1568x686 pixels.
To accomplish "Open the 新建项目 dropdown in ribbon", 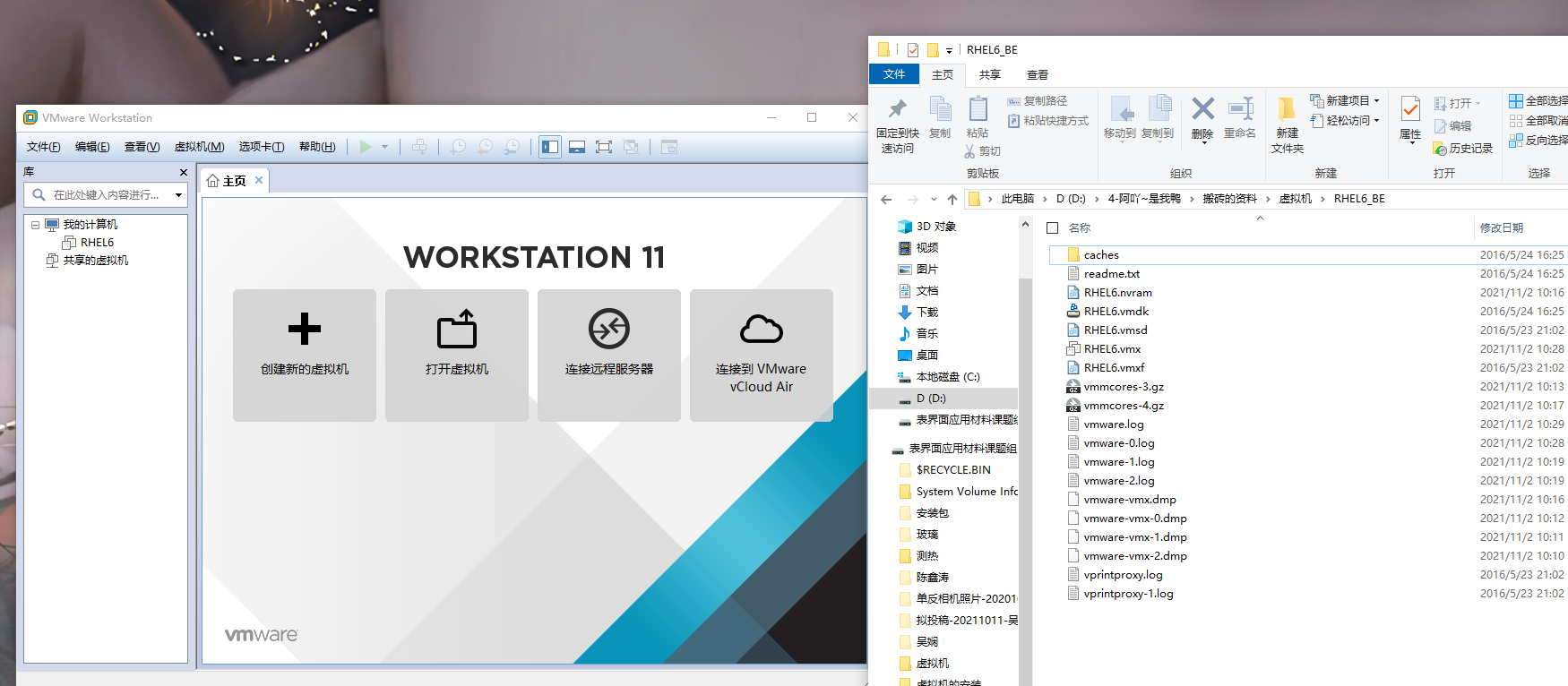I will pyautogui.click(x=1345, y=101).
